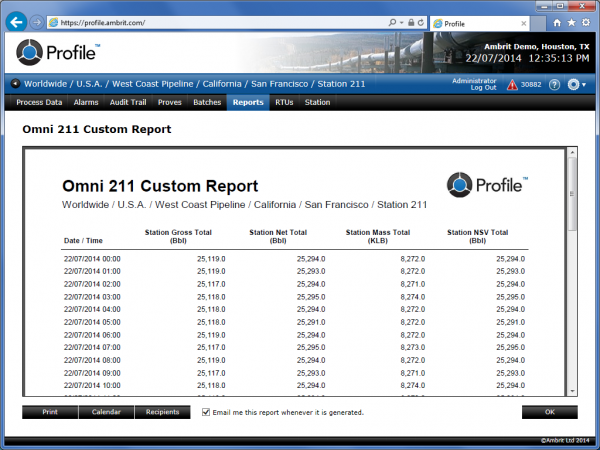Click the Internet Explorer page icon in address bar
The width and height of the screenshot is (600, 450).
[x=54, y=23]
